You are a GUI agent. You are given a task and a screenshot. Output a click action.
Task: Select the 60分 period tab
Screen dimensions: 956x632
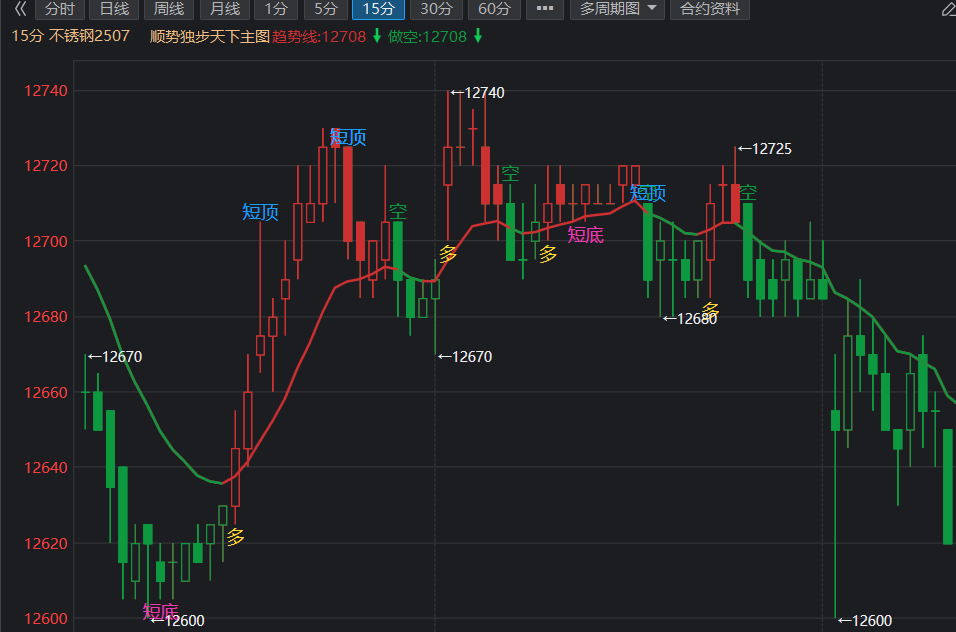click(494, 9)
